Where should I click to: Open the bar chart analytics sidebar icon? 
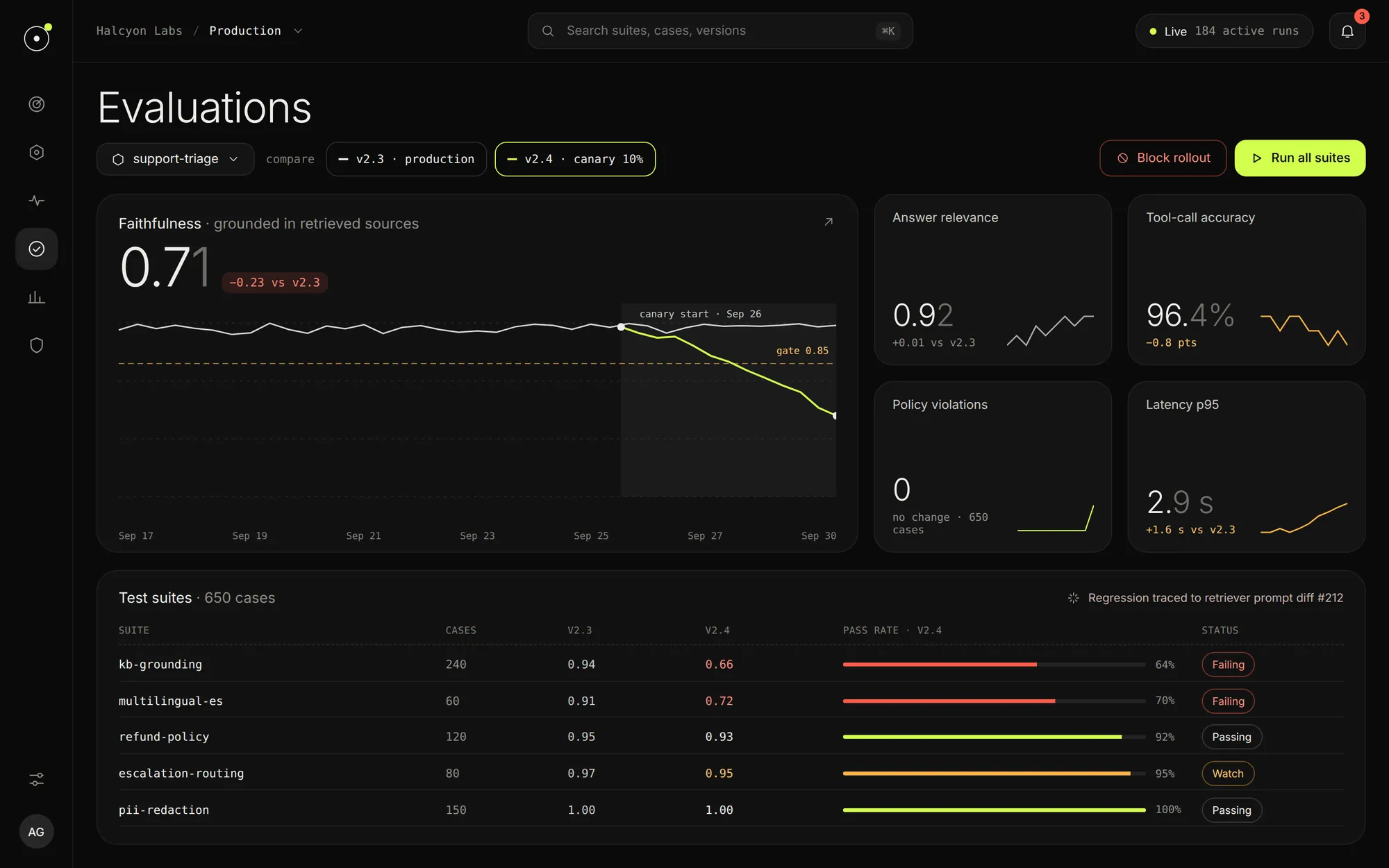[x=37, y=297]
